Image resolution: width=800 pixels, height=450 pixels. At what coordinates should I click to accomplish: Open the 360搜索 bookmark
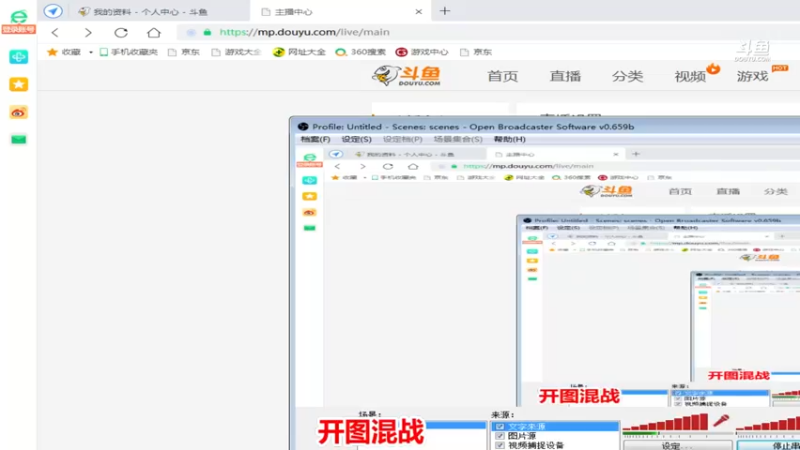pyautogui.click(x=360, y=52)
